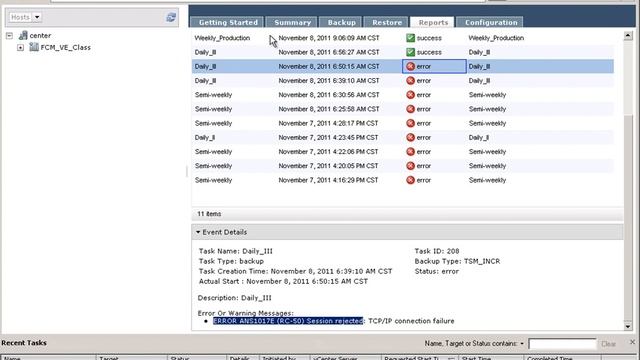Screen dimensions: 640x360
Task: Click error icon for 6:30:56 AM row
Action: [x=411, y=95]
